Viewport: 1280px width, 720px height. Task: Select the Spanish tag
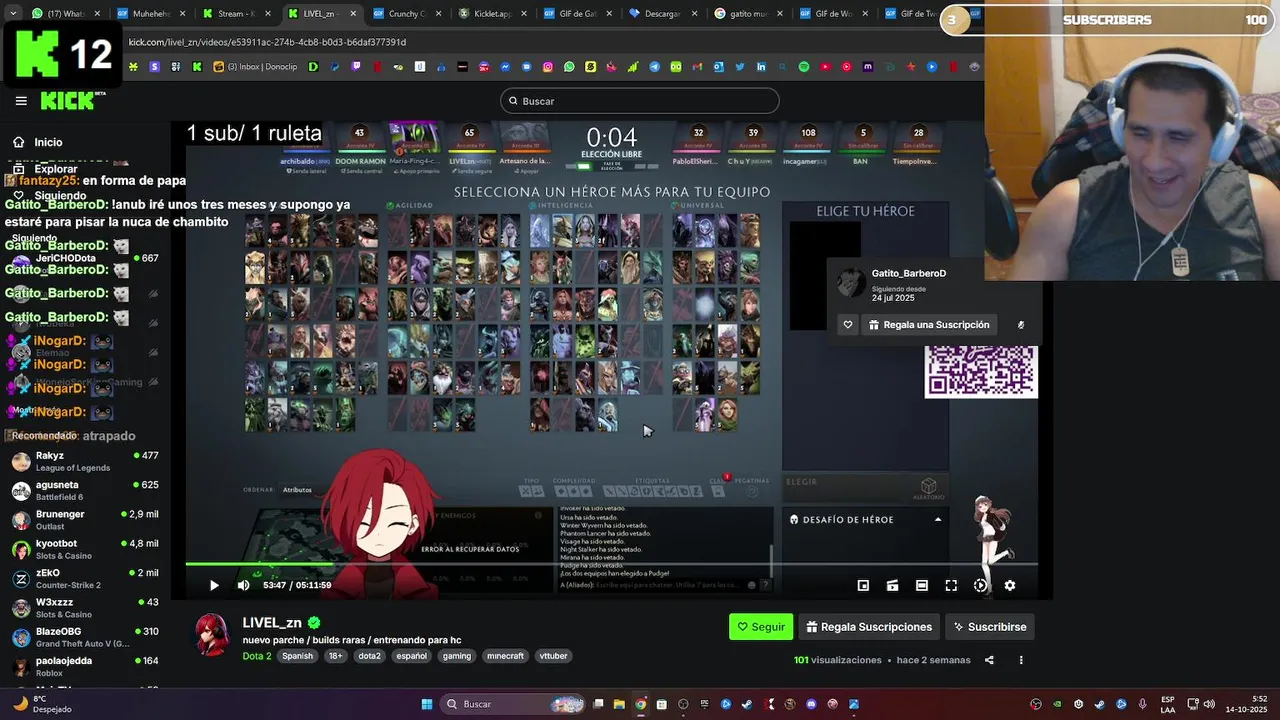click(297, 656)
